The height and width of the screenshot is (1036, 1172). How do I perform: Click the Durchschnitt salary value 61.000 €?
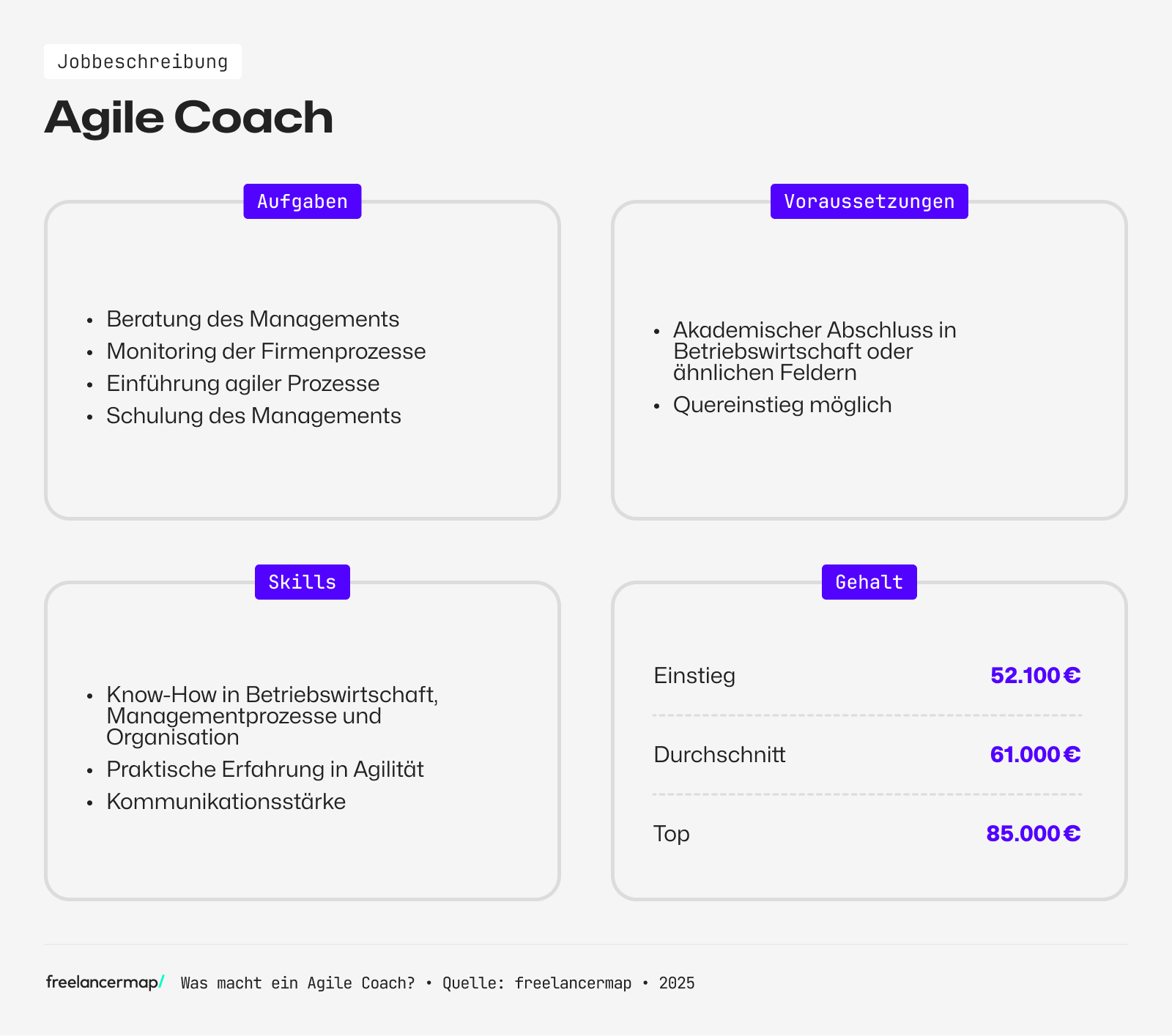[1035, 754]
